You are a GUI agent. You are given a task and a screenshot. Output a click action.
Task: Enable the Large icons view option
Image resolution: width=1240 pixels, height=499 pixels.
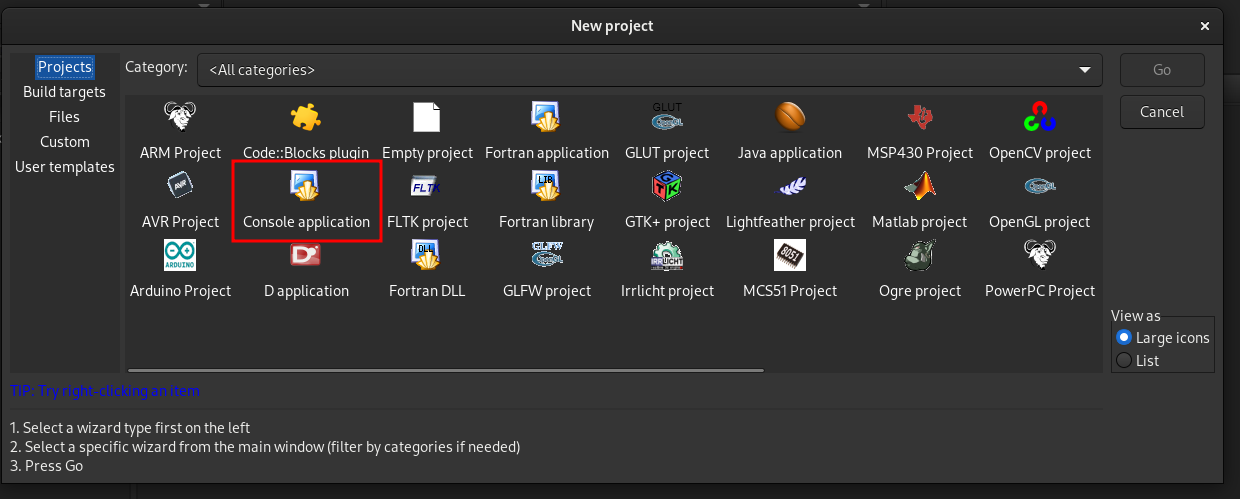coord(1124,338)
